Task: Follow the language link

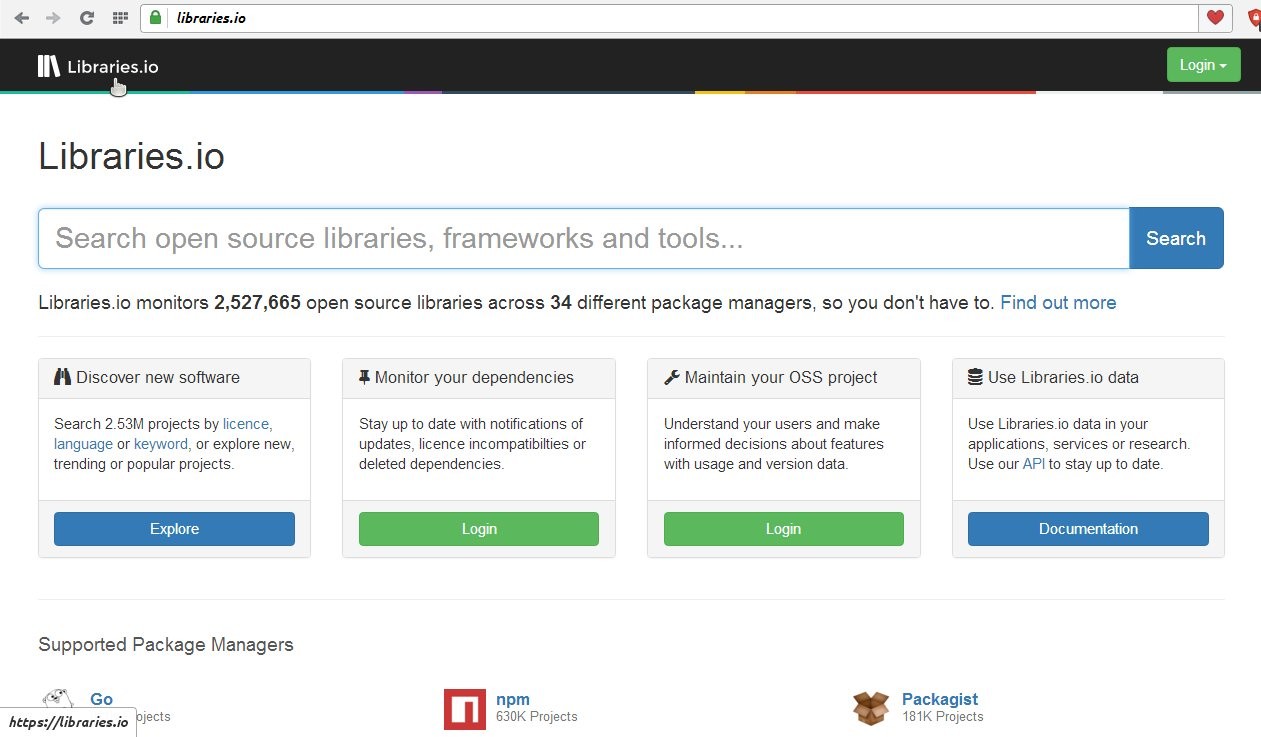Action: pos(83,444)
